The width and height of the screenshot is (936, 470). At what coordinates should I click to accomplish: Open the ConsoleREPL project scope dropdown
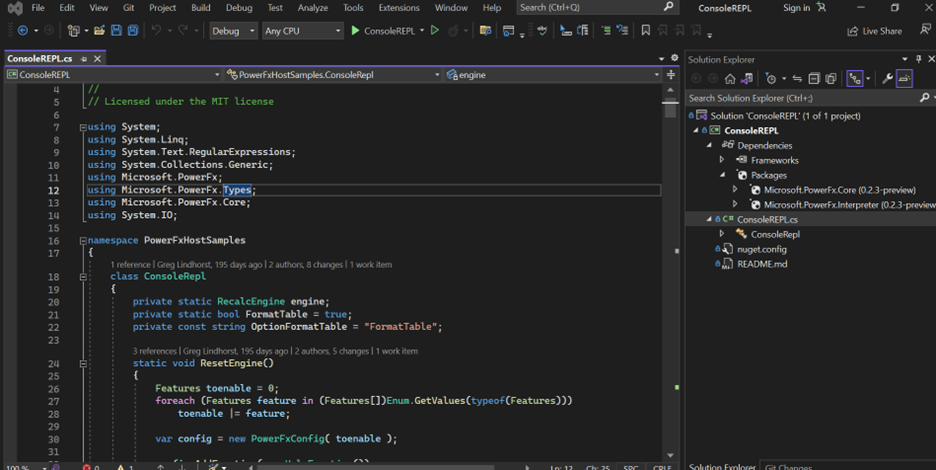click(113, 75)
